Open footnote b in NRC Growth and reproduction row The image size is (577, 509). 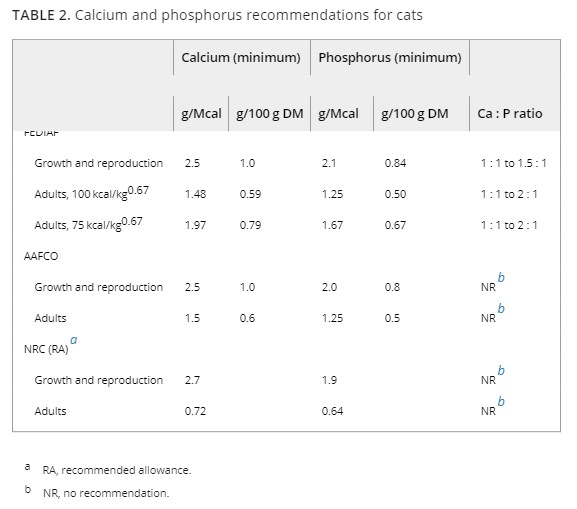[501, 370]
